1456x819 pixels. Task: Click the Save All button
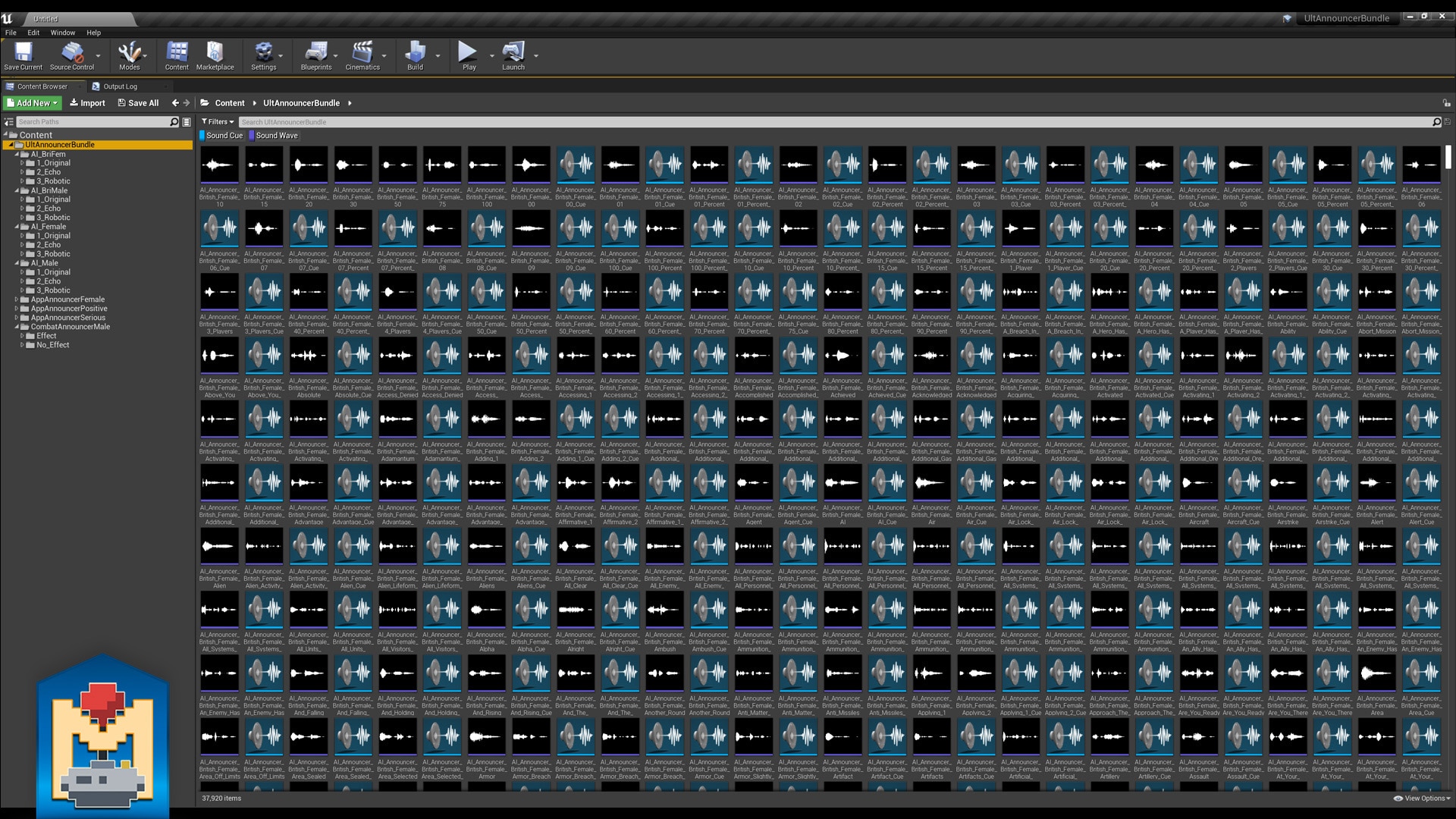[x=138, y=103]
